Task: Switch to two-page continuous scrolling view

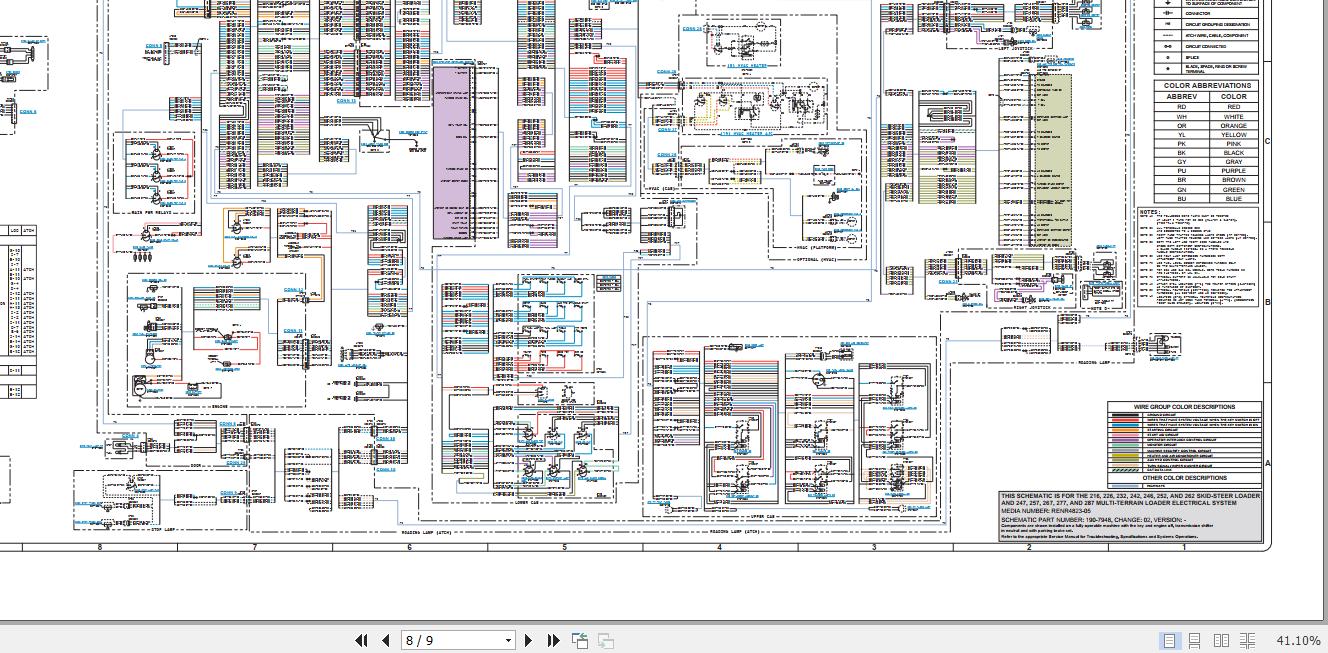Action: [x=1247, y=641]
